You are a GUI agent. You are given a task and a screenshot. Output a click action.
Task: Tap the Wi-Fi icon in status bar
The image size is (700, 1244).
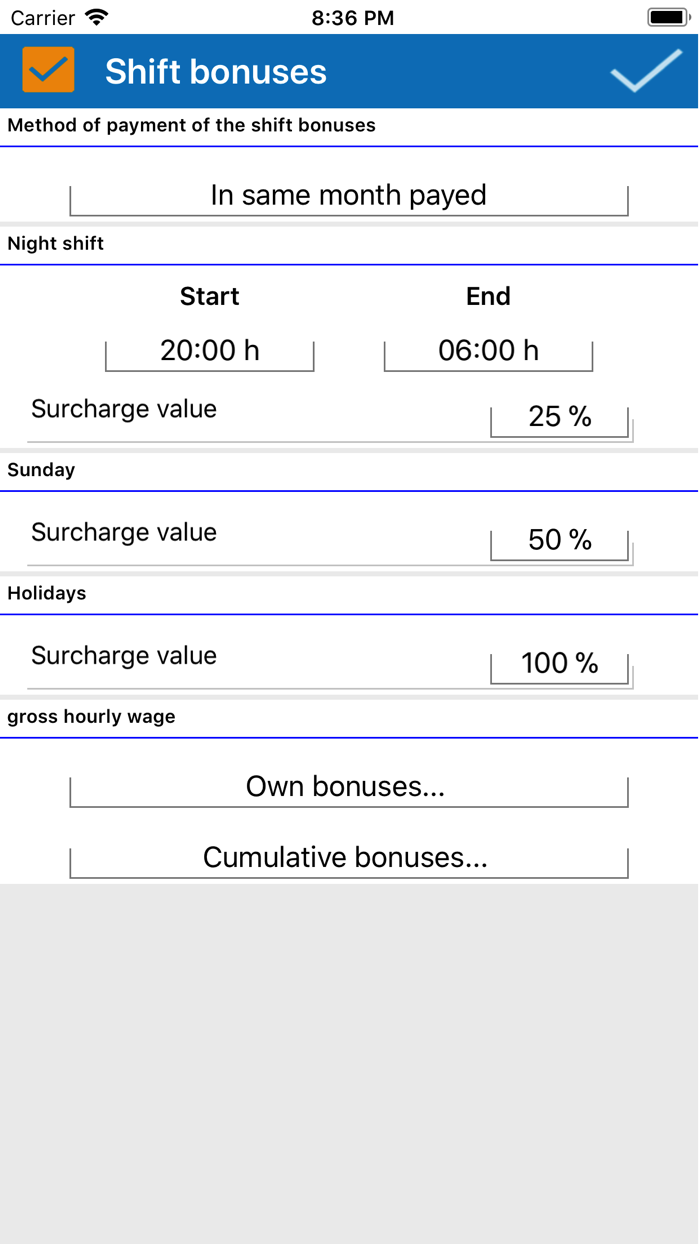(x=97, y=16)
